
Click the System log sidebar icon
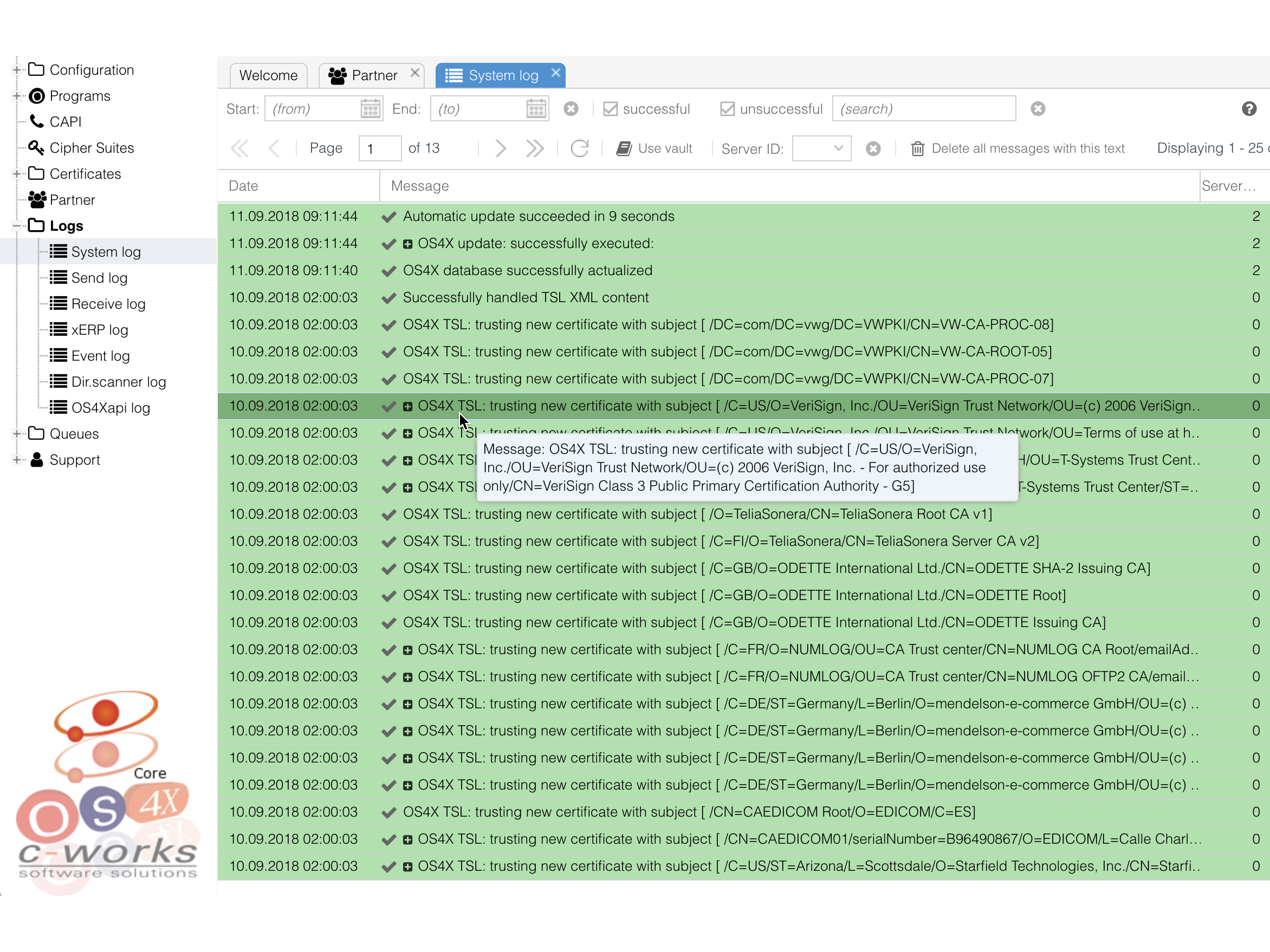(x=58, y=251)
